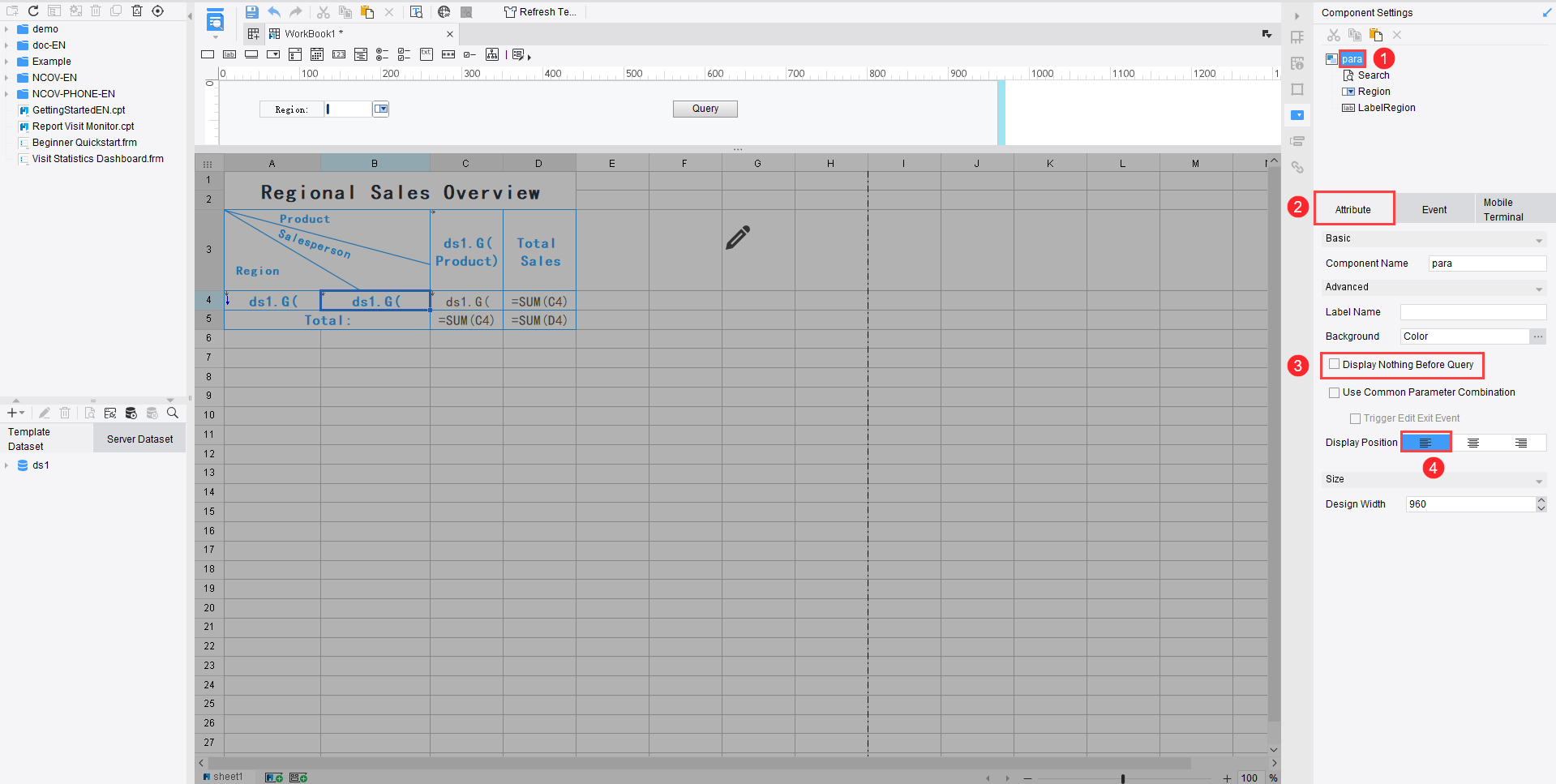Click the Refresh Te... toolbar button
This screenshot has width=1556, height=784.
(x=540, y=12)
